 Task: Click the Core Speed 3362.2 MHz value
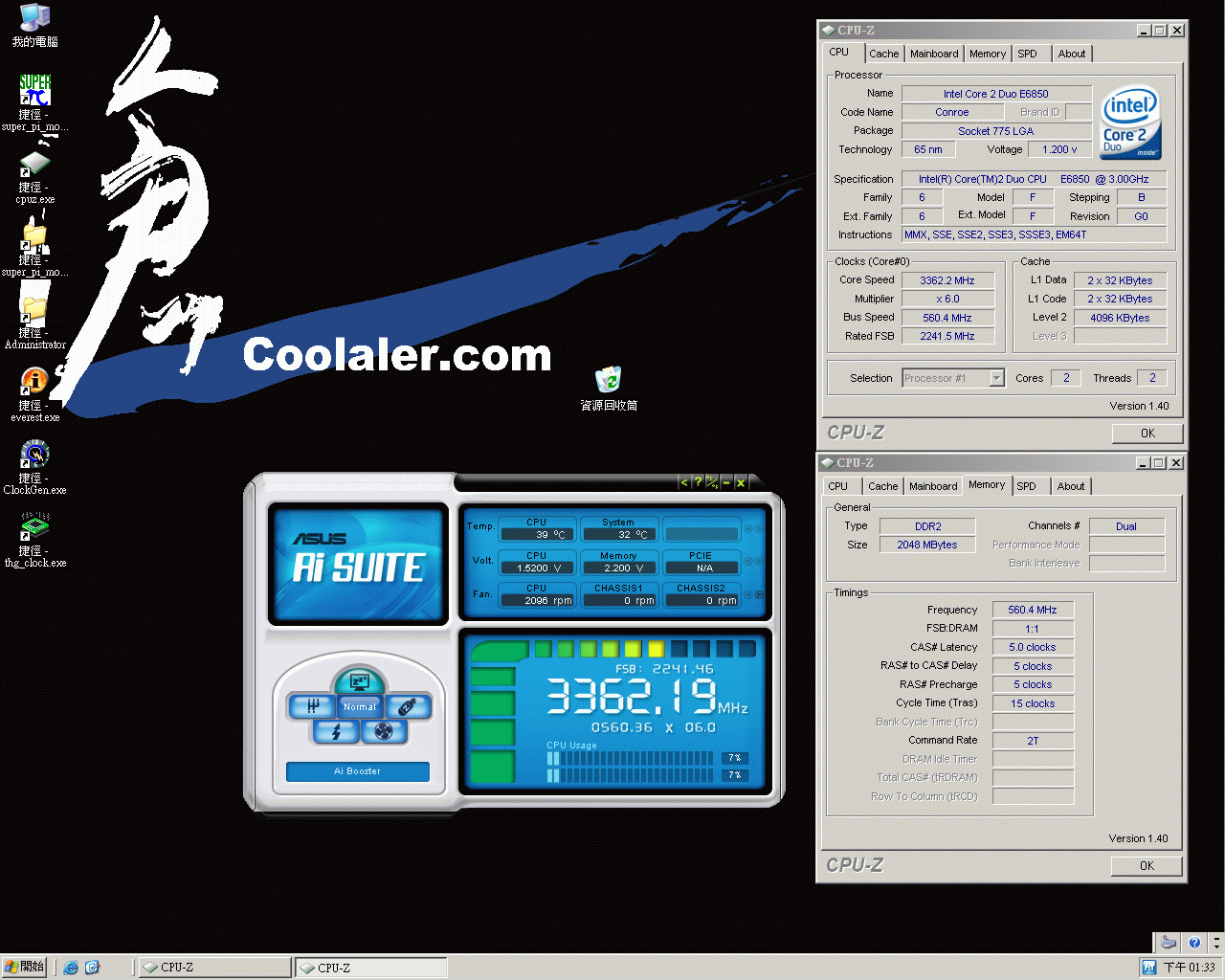(x=947, y=280)
